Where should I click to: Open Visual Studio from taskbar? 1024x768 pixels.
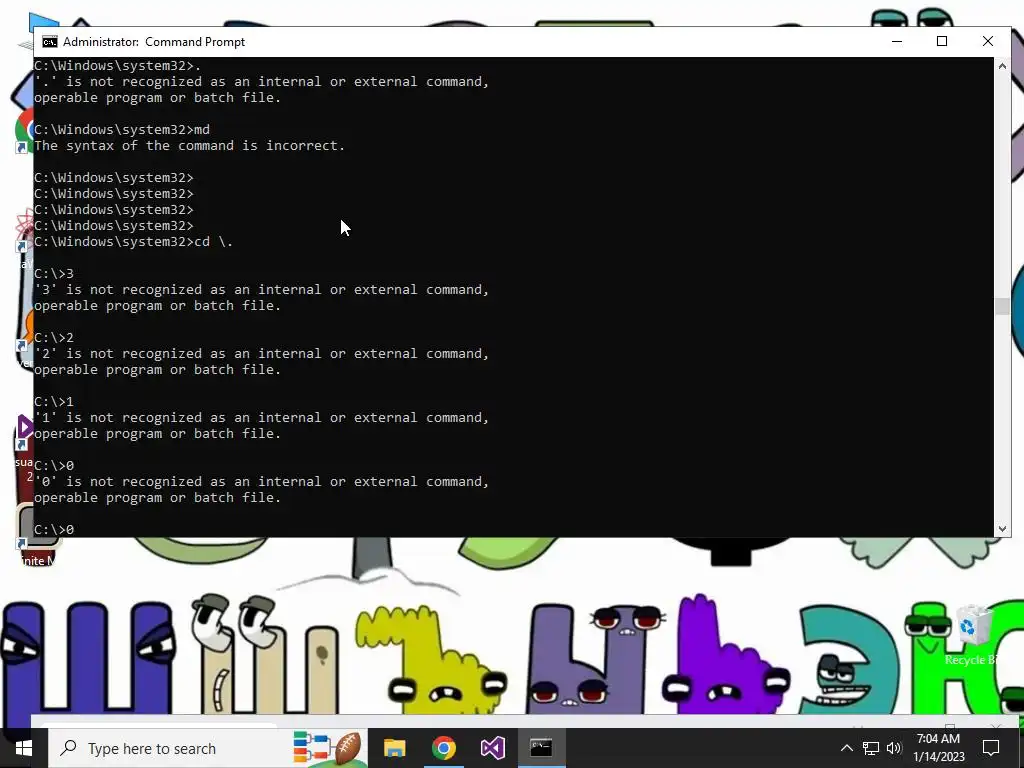click(x=492, y=748)
